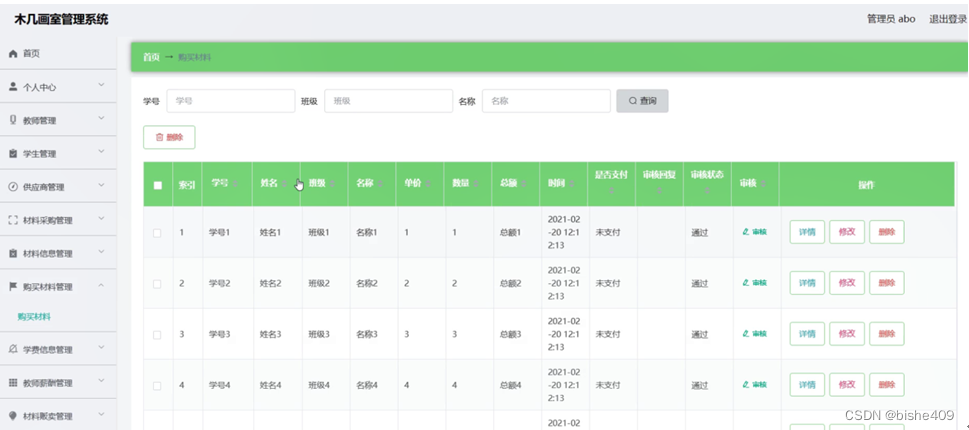Click the home icon beside 首页
The height and width of the screenshot is (430, 969).
(12, 54)
